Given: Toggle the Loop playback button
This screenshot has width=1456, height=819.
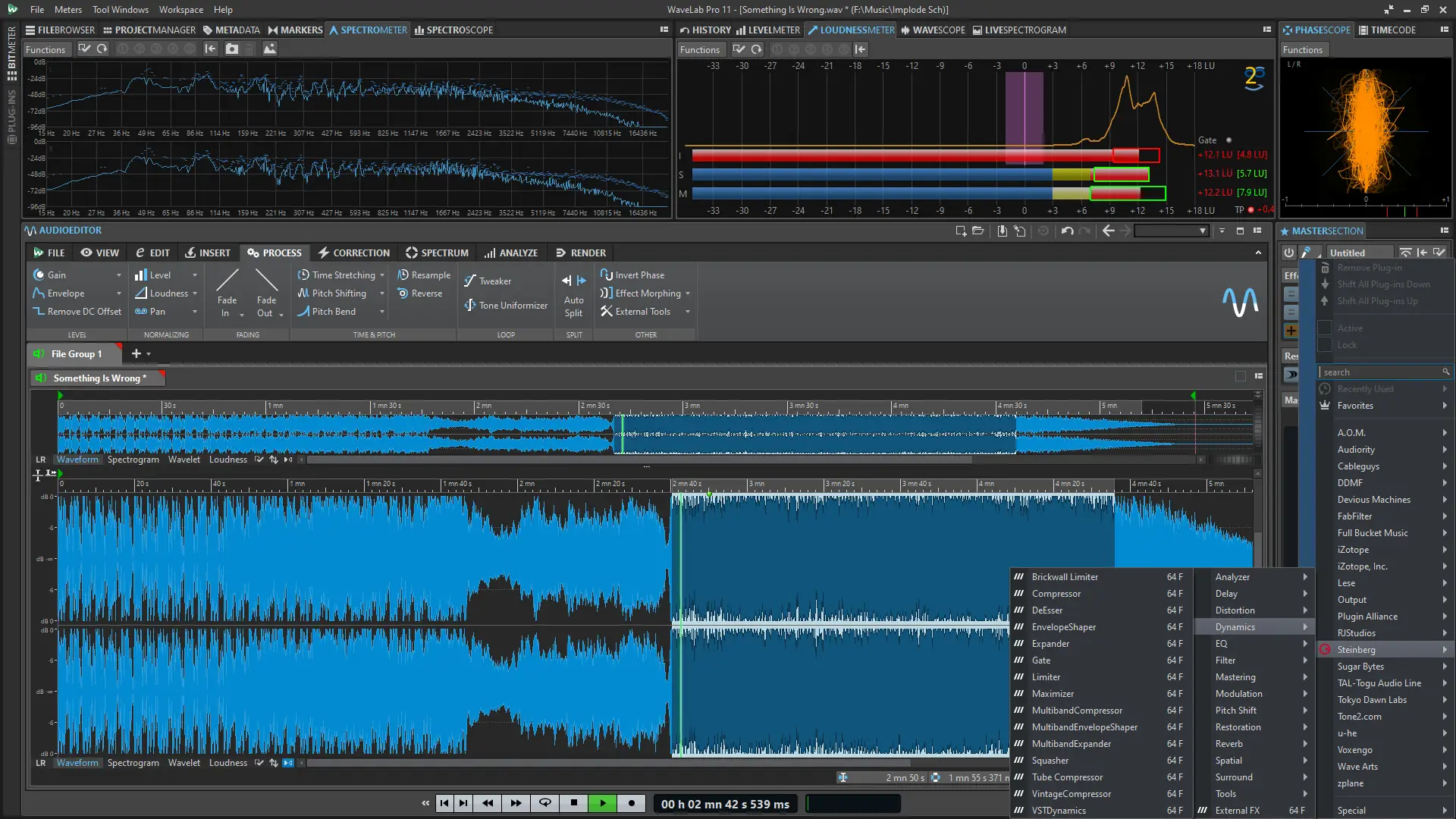Looking at the screenshot, I should click(x=544, y=803).
